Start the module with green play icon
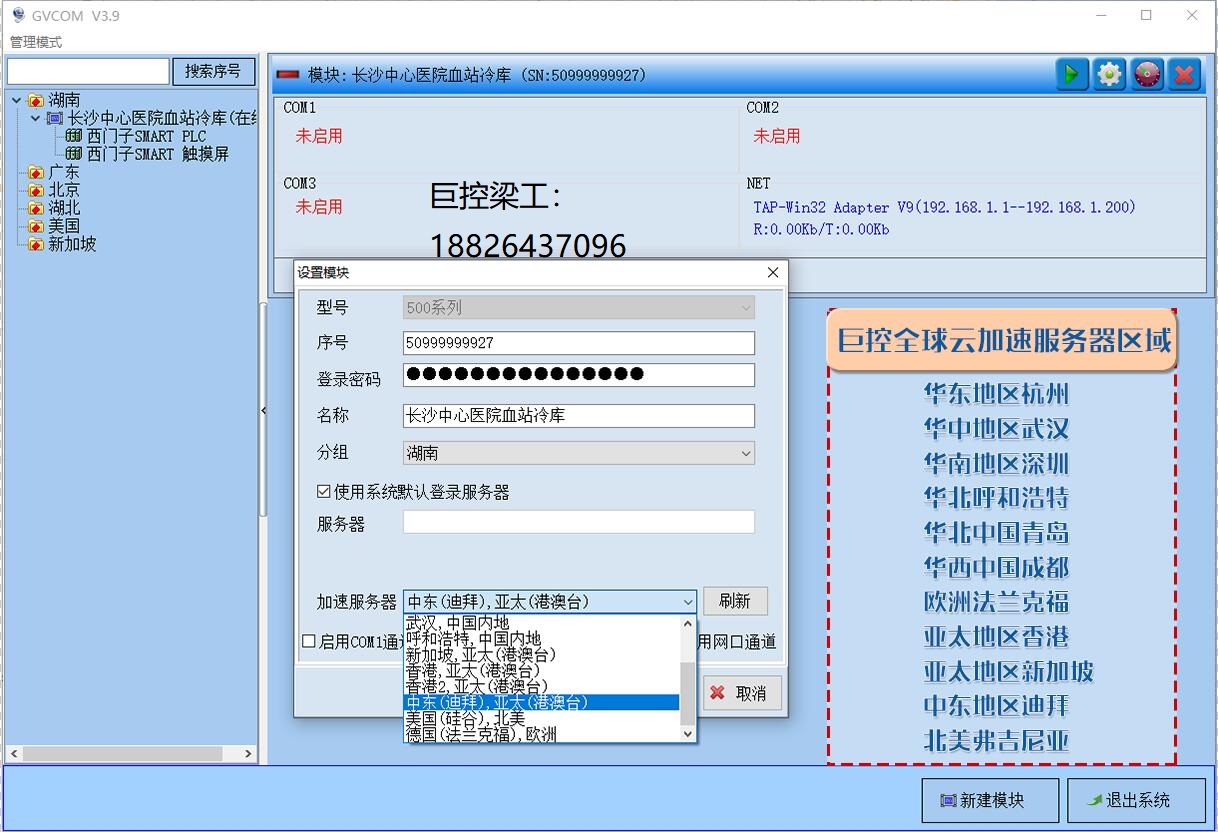Viewport: 1218px width, 832px height. [x=1071, y=73]
